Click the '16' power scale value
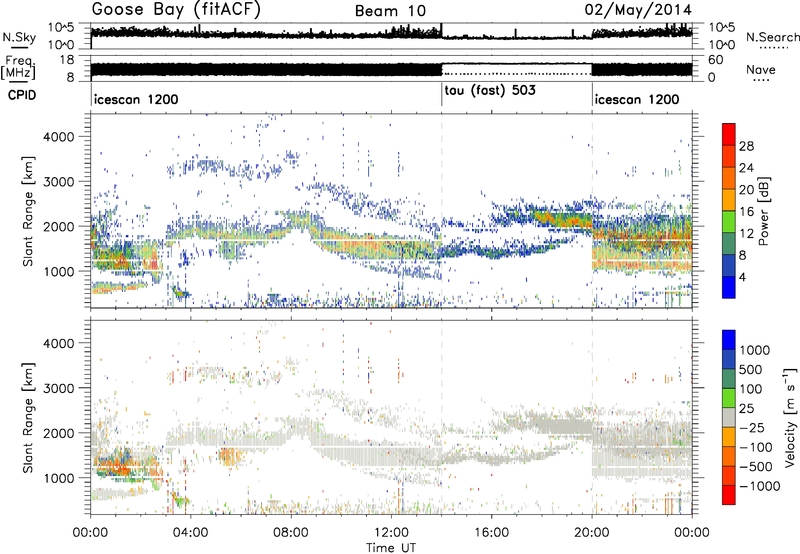The height and width of the screenshot is (554, 800). pos(746,212)
